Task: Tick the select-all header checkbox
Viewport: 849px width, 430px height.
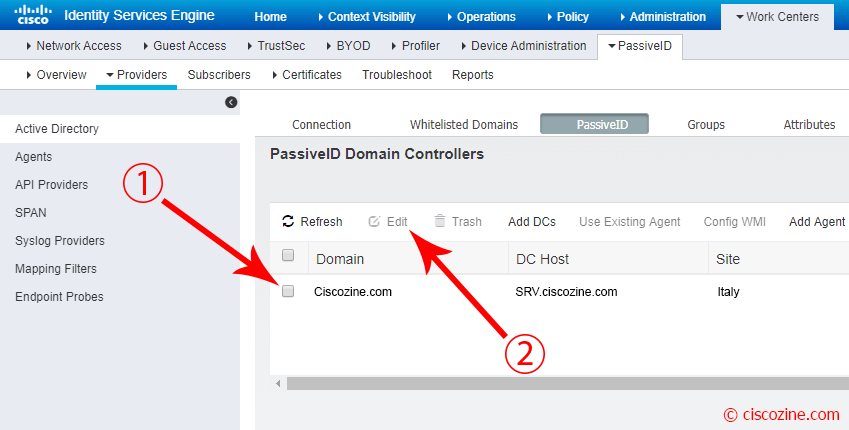Action: [288, 255]
